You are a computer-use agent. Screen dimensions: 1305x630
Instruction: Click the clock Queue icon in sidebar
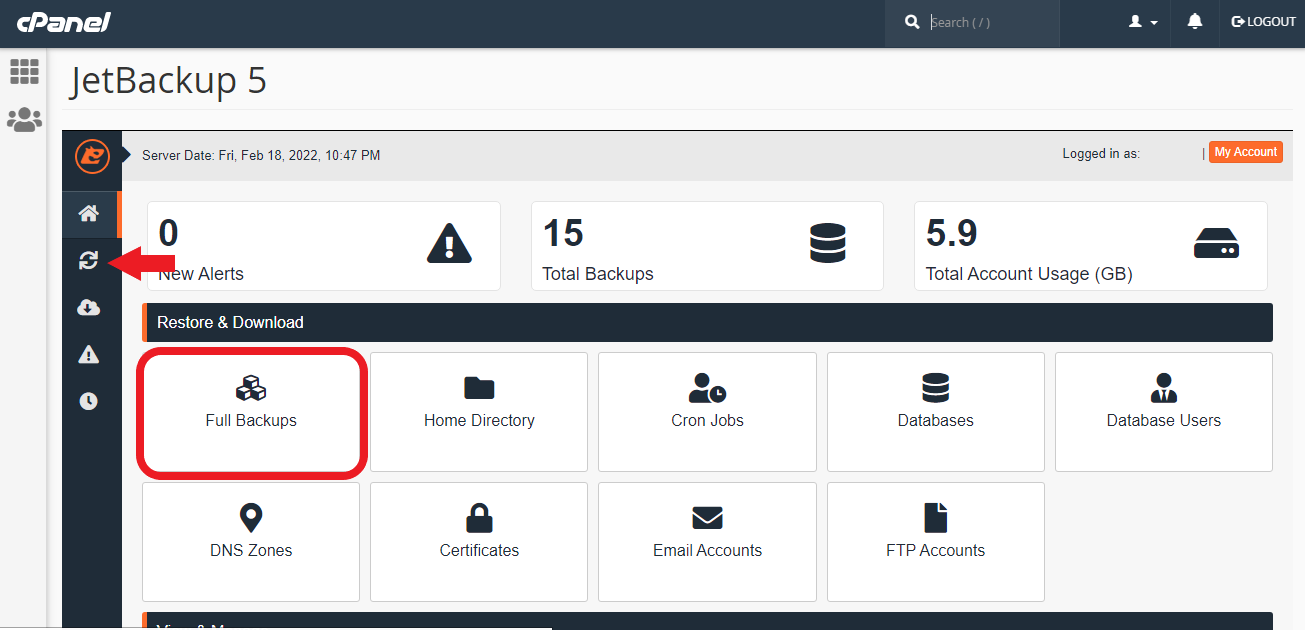click(x=89, y=401)
